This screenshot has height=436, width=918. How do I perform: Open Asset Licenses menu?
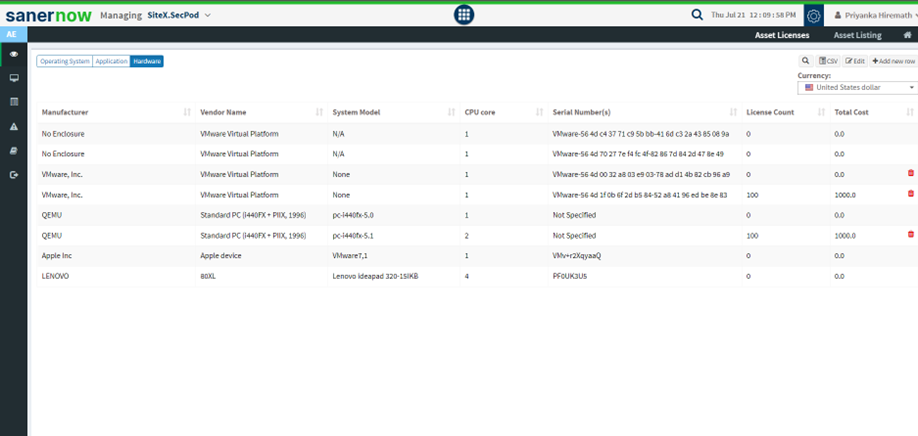(782, 35)
